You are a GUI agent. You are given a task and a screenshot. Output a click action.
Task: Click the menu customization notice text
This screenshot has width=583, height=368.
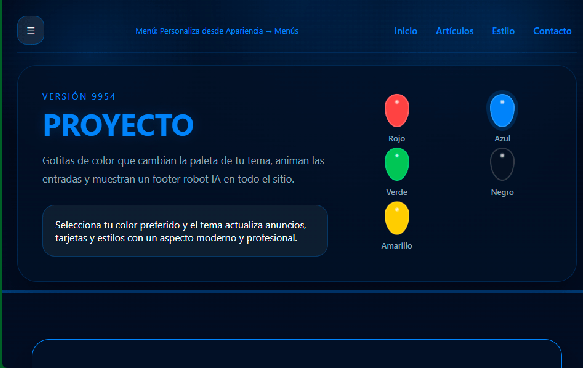pos(217,31)
